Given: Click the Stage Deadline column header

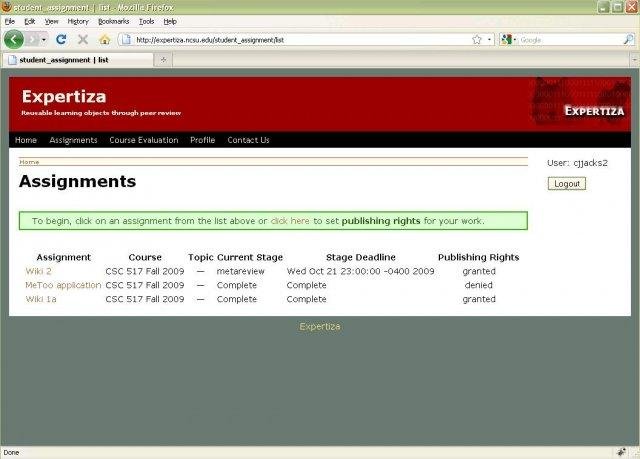Looking at the screenshot, I should point(361,257).
